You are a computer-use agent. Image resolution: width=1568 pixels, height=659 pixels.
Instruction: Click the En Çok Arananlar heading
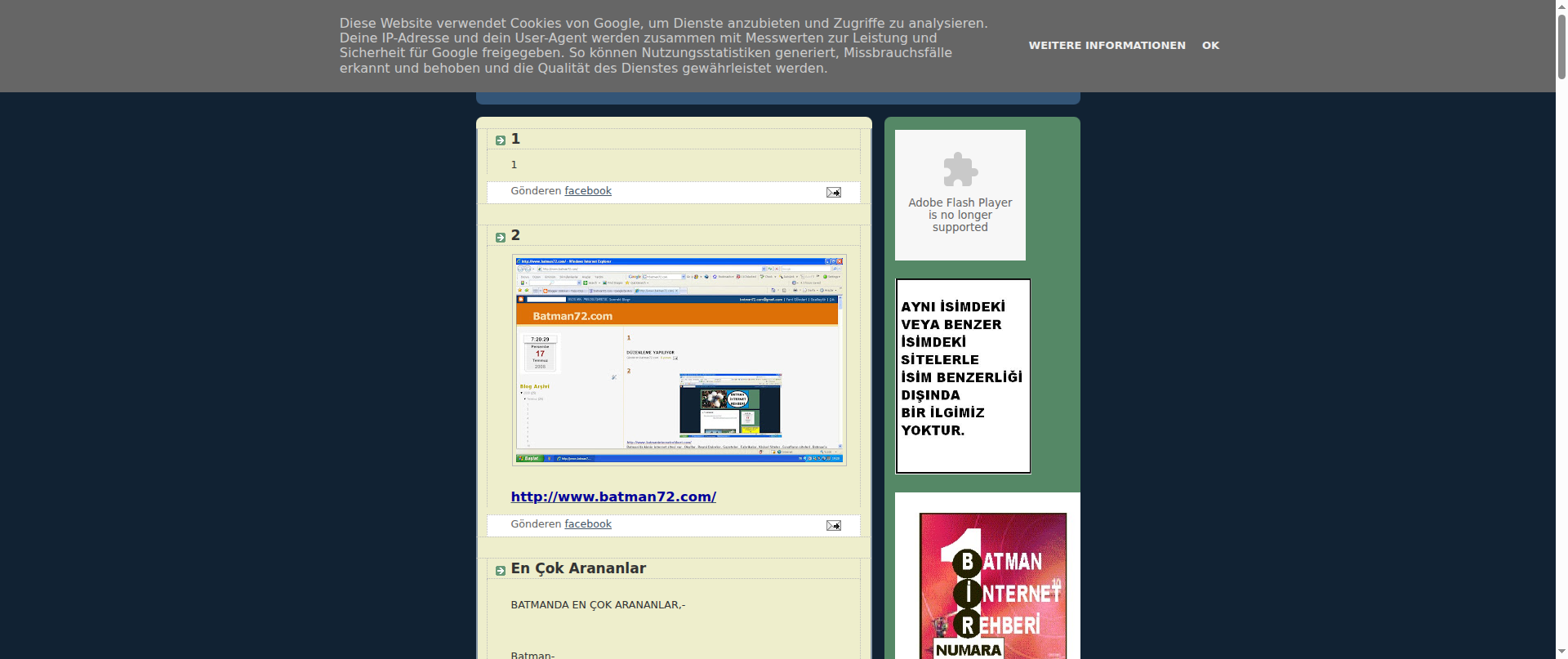point(578,568)
